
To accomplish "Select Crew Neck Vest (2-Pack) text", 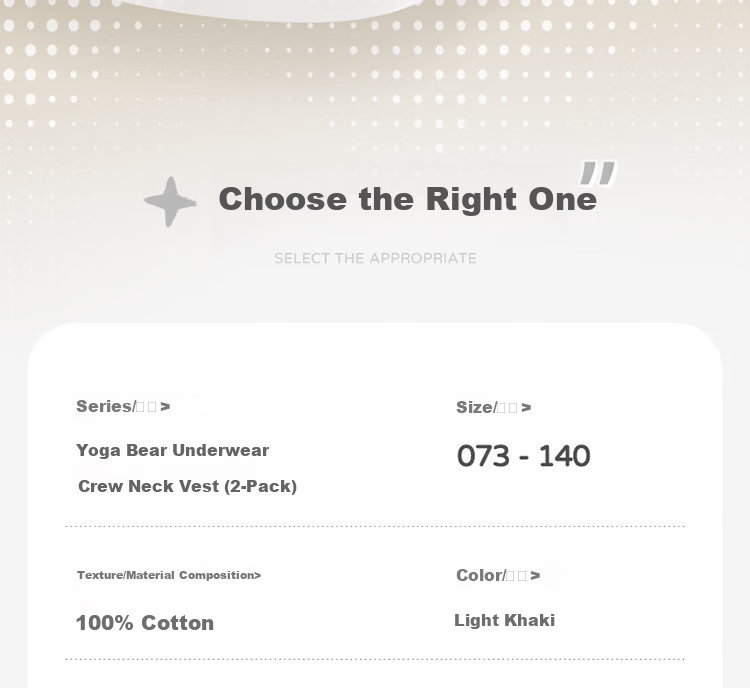I will coord(188,486).
